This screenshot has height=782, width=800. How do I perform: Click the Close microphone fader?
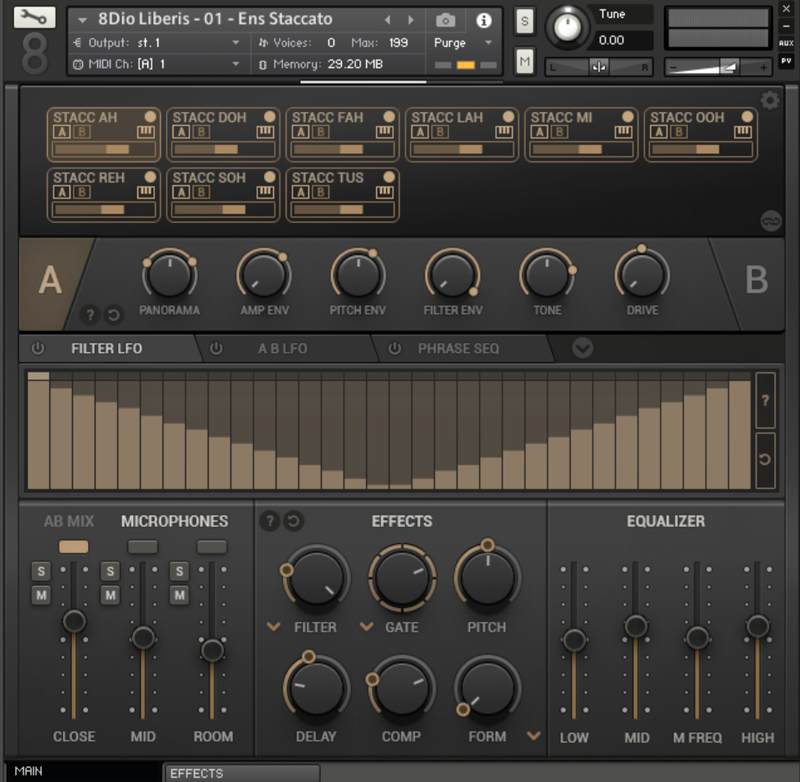click(x=74, y=621)
